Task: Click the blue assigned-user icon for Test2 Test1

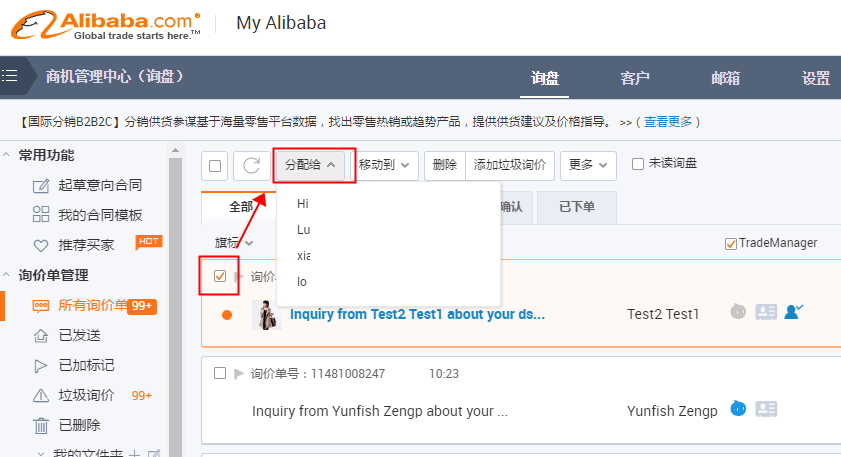Action: pyautogui.click(x=794, y=312)
